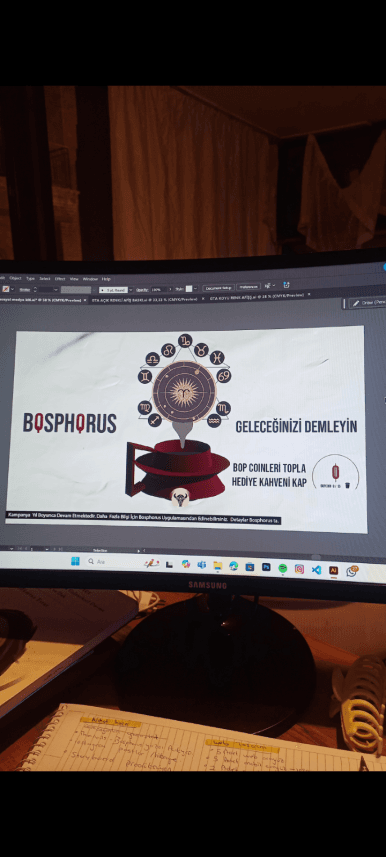Click the Windows Start button
The width and height of the screenshot is (386, 857).
tap(75, 561)
